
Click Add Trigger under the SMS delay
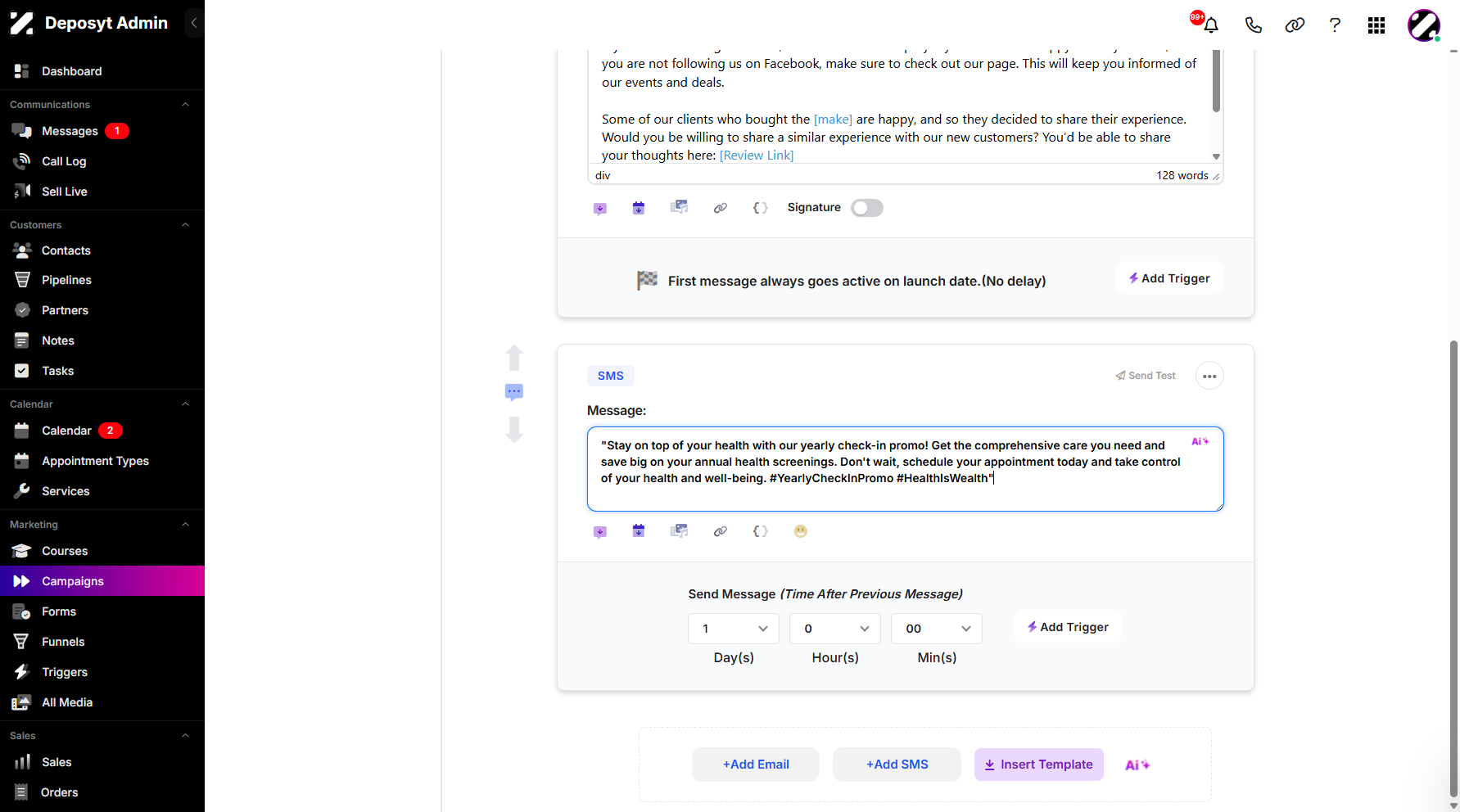1068,627
